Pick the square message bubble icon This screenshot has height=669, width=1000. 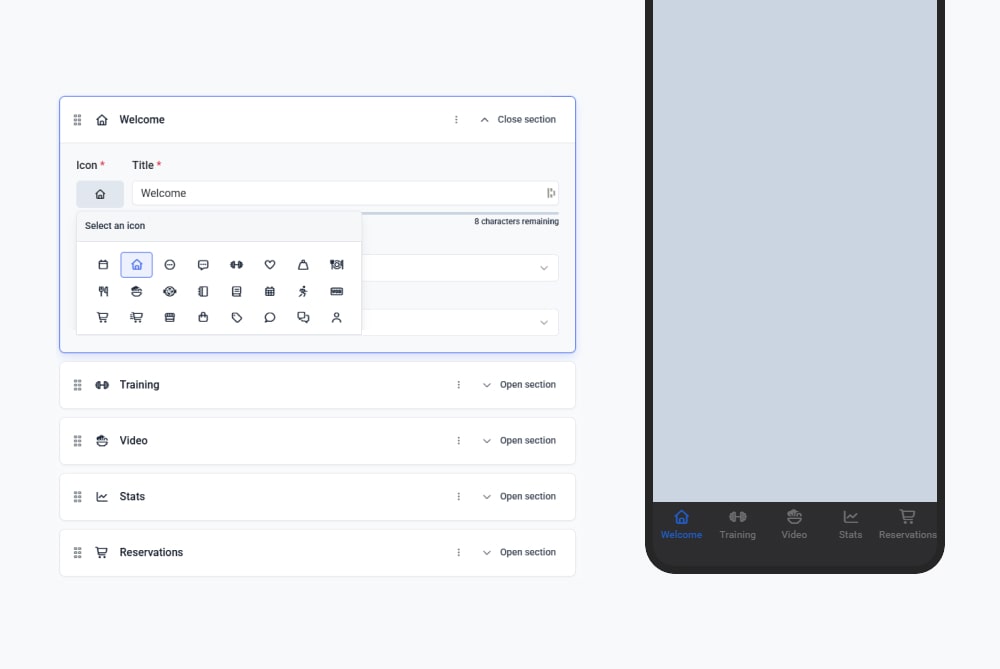point(203,265)
